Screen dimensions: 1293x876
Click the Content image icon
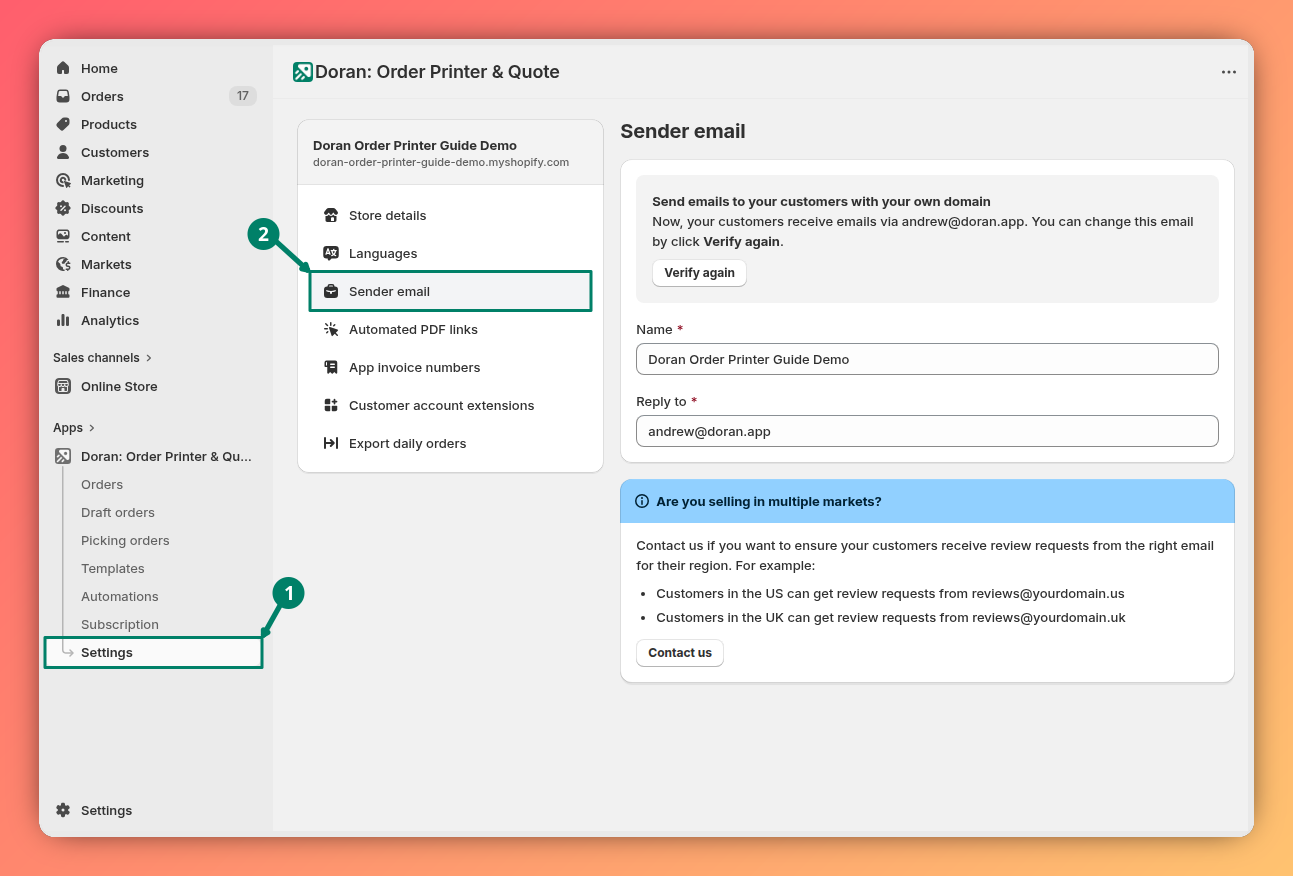pos(63,236)
